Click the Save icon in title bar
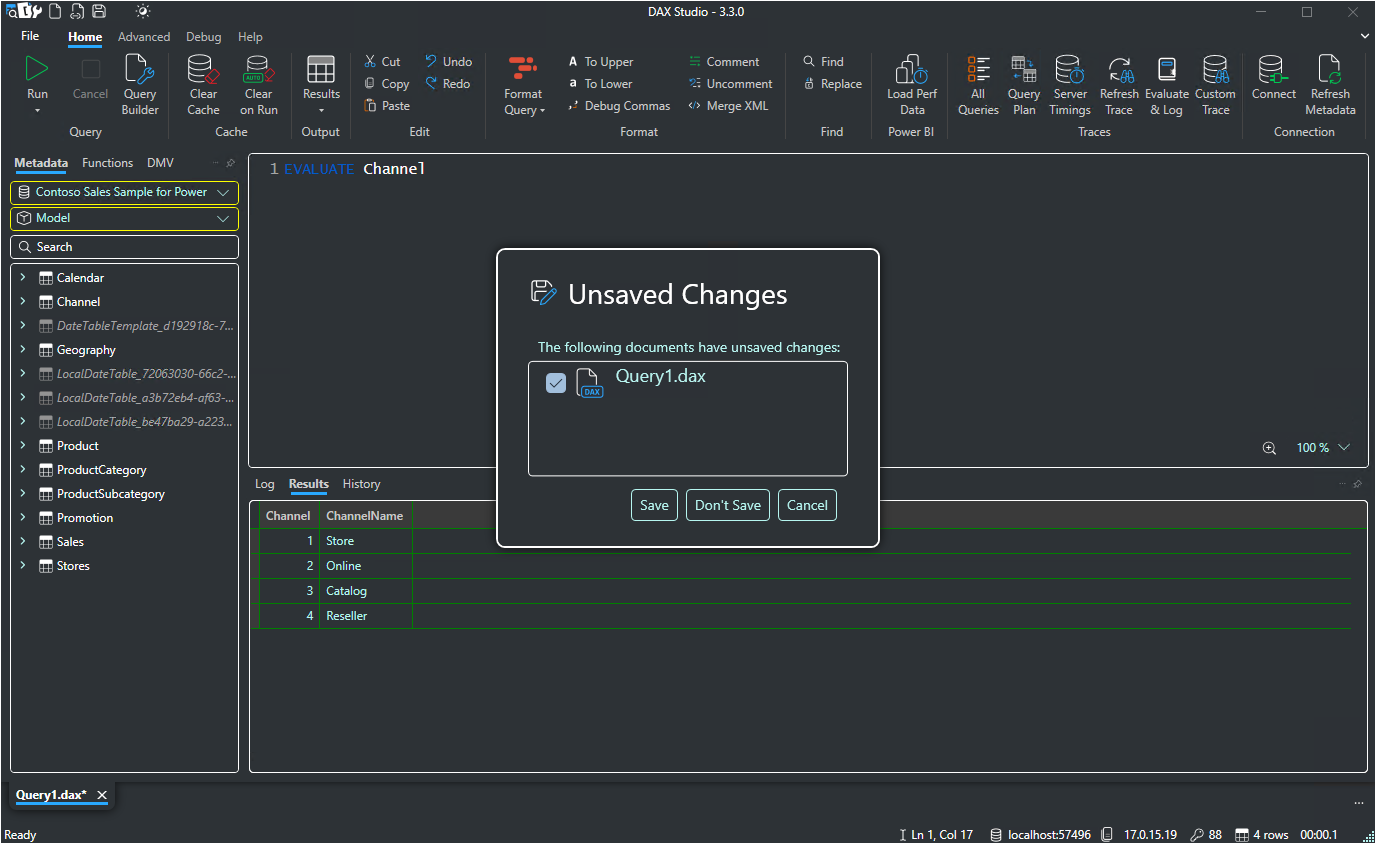Image resolution: width=1376 pixels, height=844 pixels. [99, 11]
